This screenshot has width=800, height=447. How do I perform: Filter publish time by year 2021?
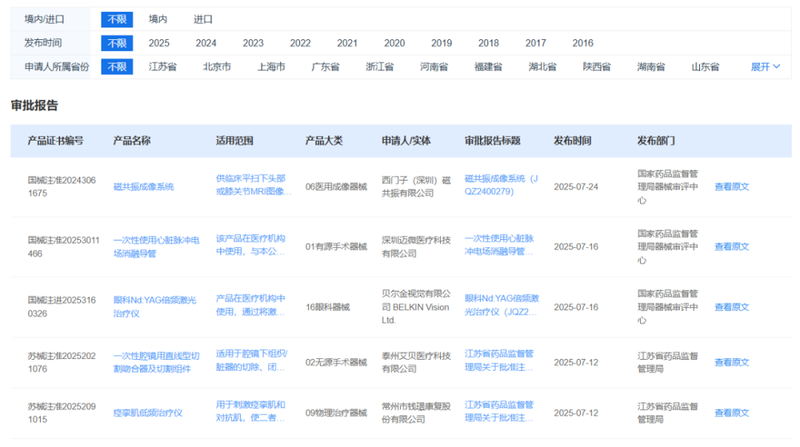347,43
